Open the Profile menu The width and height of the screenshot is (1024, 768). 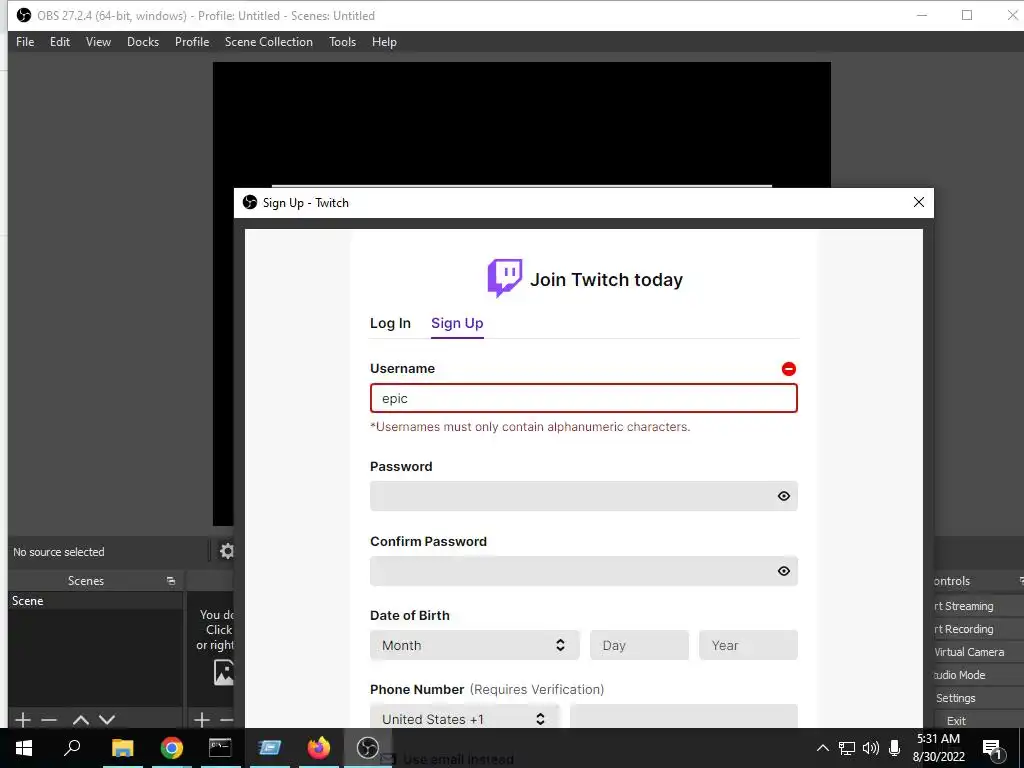(x=191, y=42)
